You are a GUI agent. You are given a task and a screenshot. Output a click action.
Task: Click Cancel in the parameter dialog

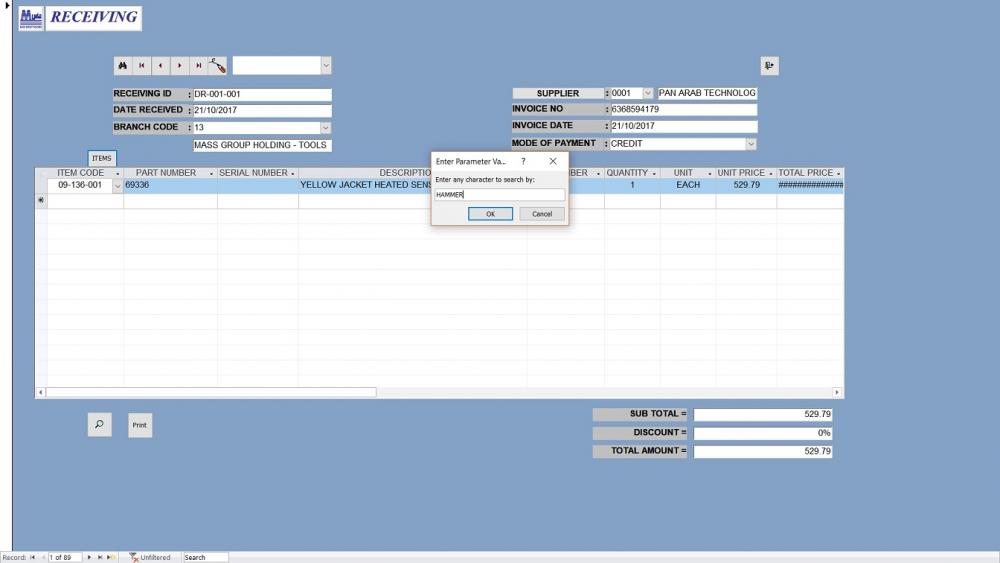tap(542, 214)
